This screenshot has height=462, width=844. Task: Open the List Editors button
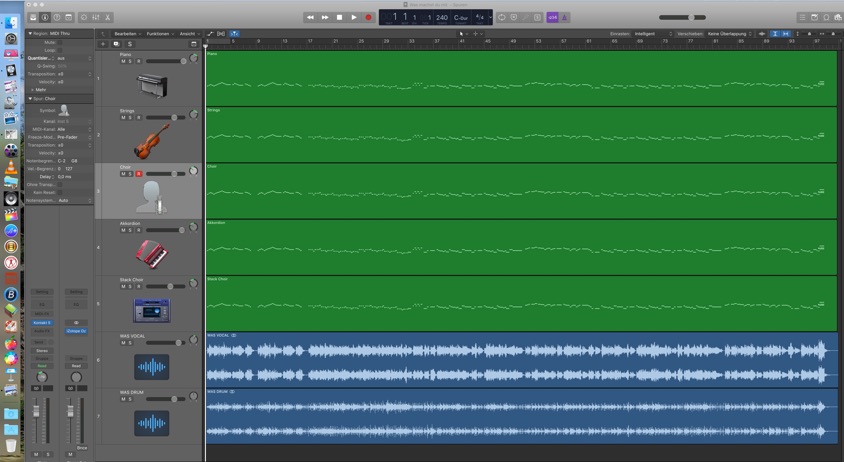click(802, 17)
